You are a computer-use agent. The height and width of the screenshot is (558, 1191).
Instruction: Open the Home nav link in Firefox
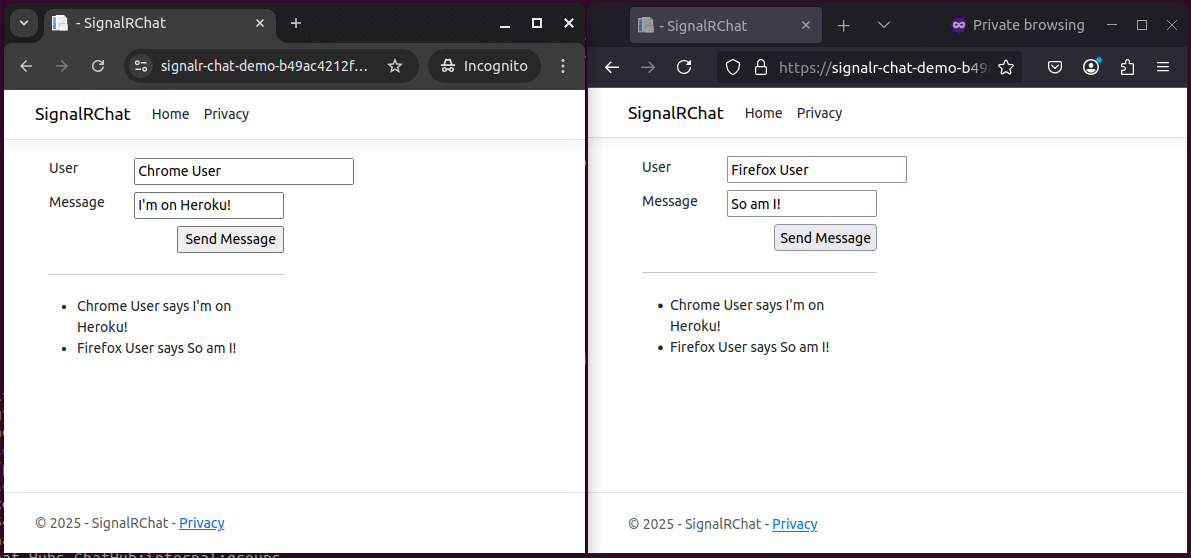763,113
